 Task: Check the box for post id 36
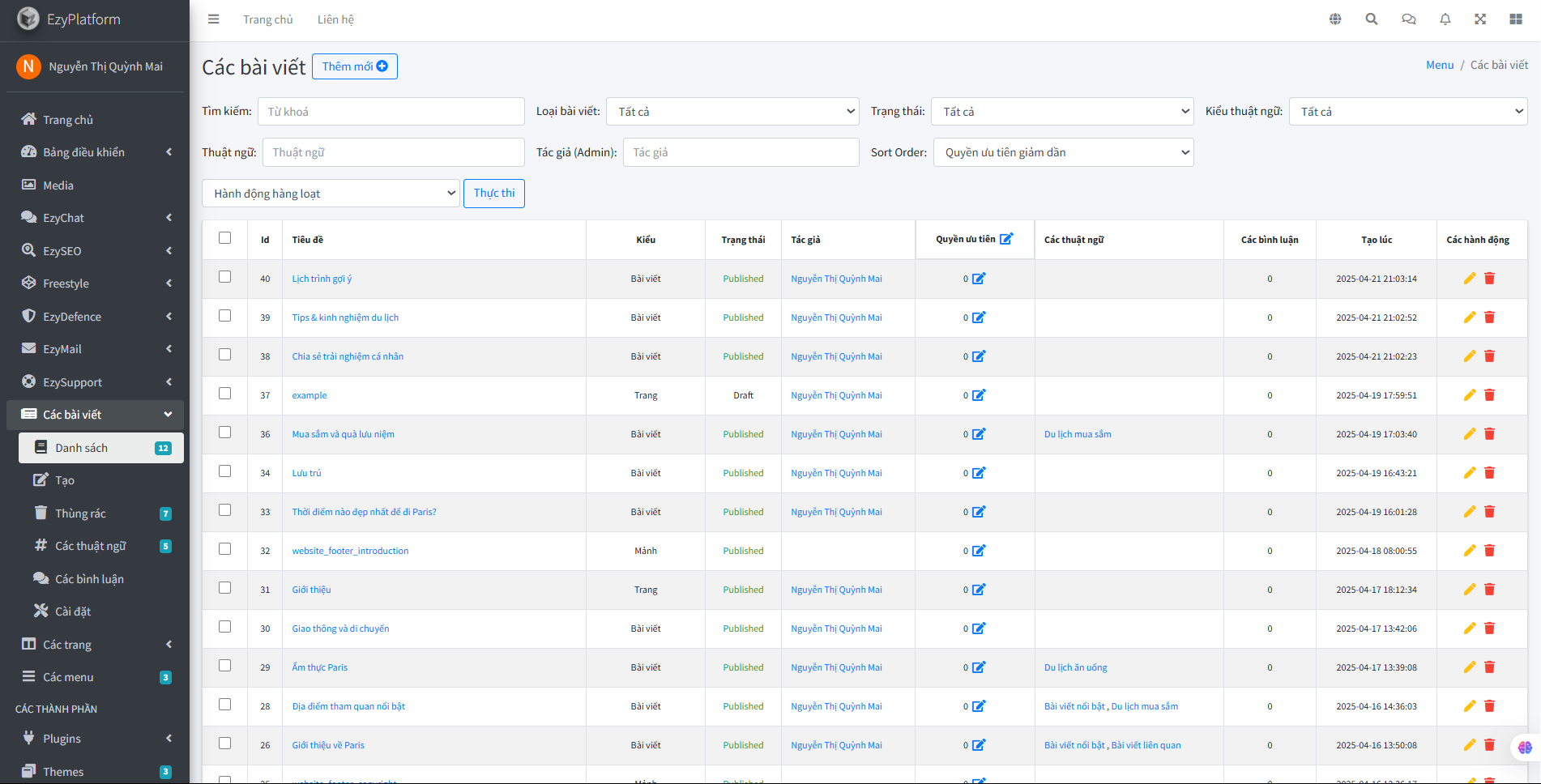[x=224, y=432]
